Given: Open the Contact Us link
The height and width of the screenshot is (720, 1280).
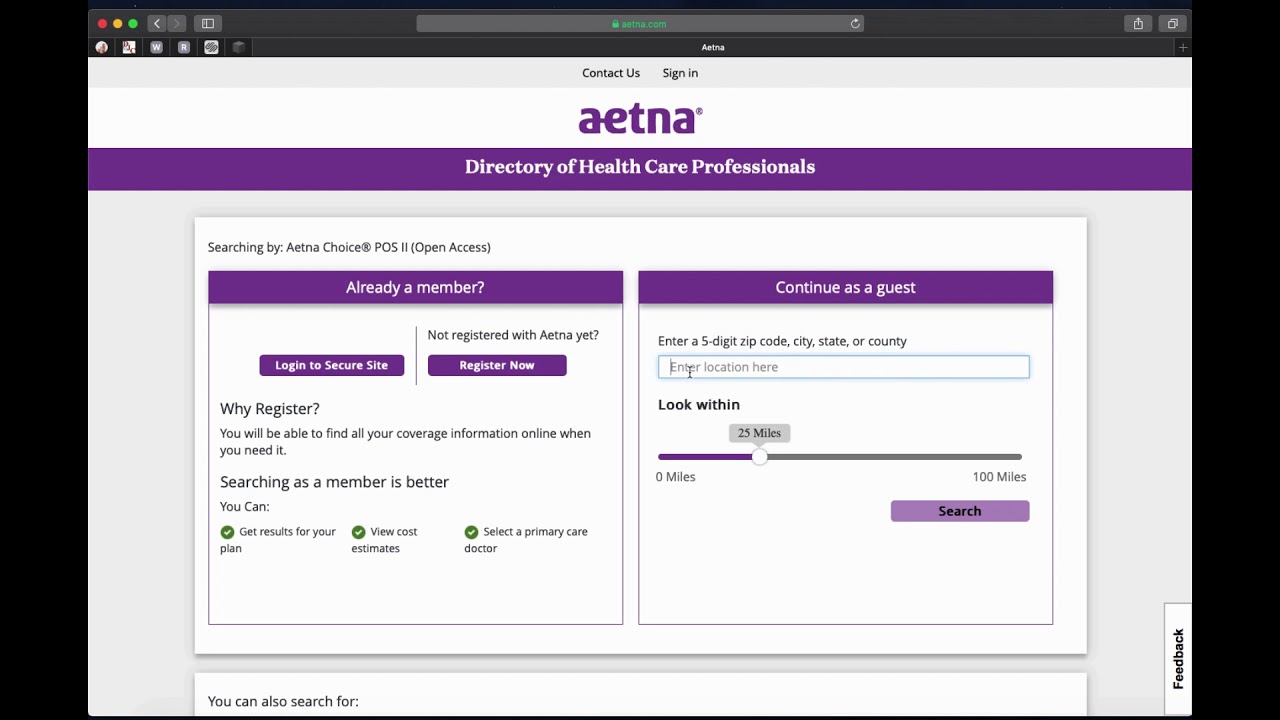Looking at the screenshot, I should click(611, 73).
